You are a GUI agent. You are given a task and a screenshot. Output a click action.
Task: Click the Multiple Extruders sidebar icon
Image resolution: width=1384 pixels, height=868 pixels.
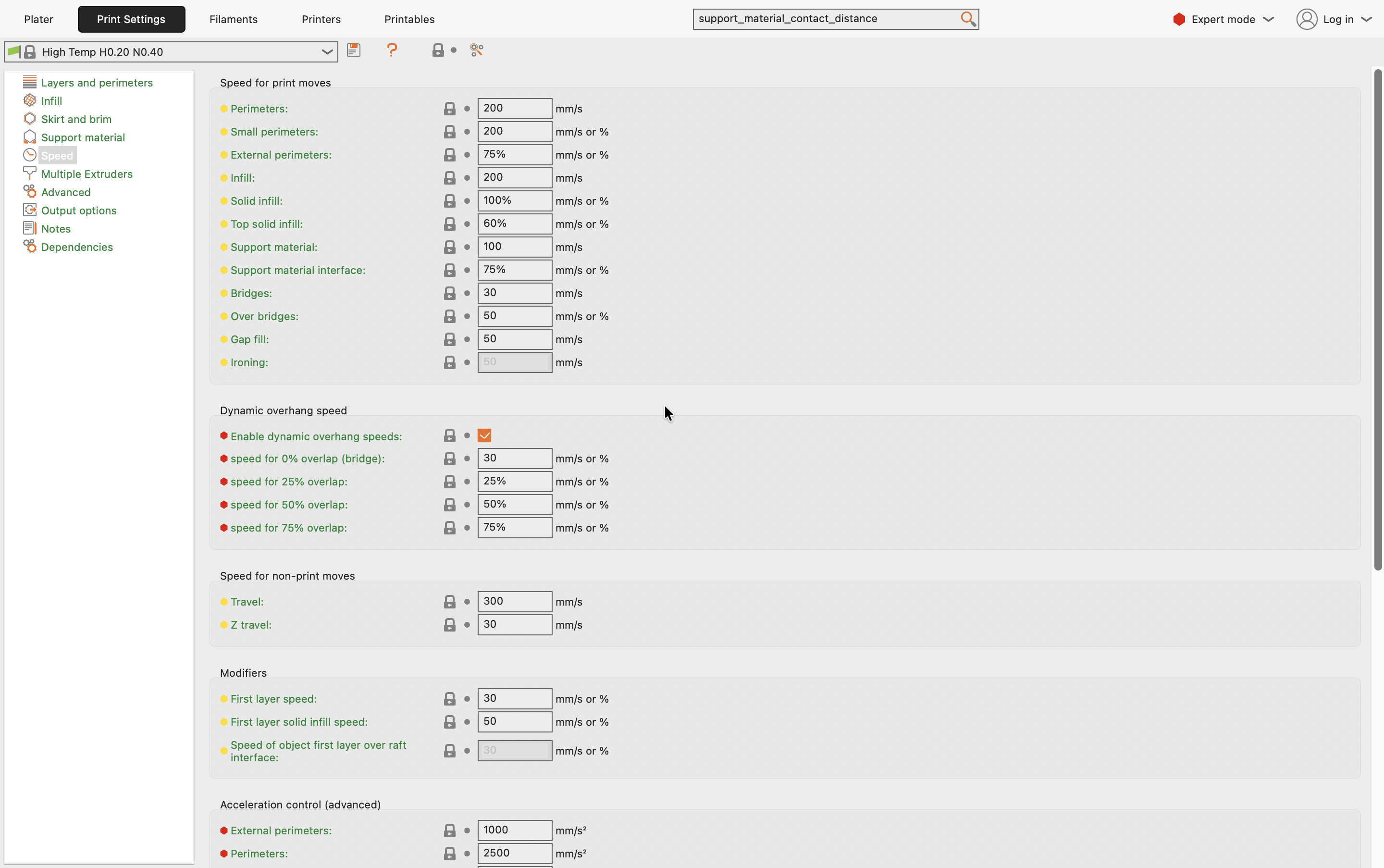[x=30, y=174]
